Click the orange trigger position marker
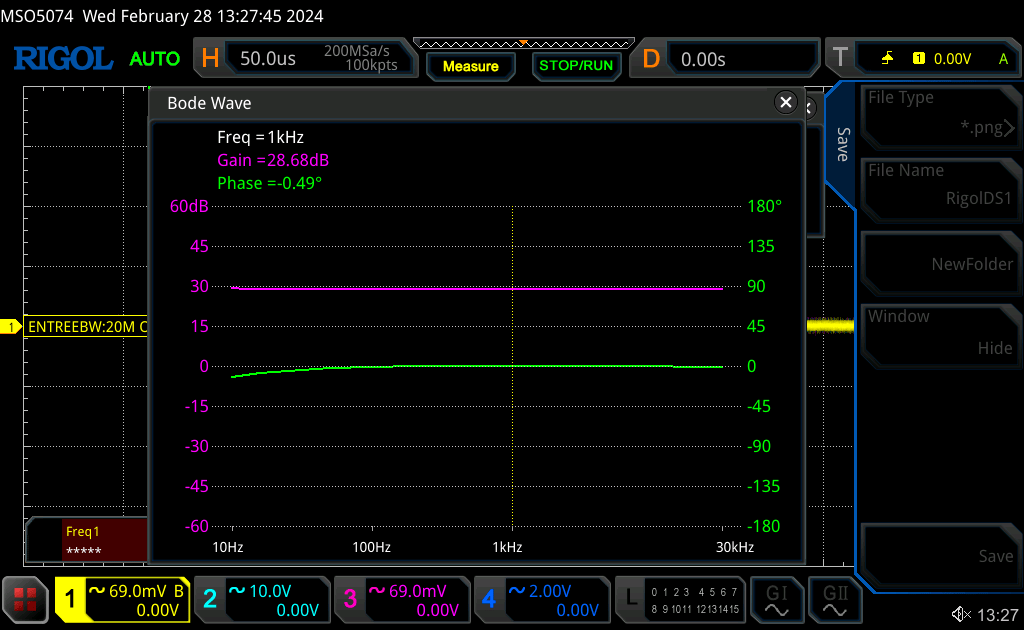Viewport: 1024px width, 630px height. pyautogui.click(x=523, y=43)
